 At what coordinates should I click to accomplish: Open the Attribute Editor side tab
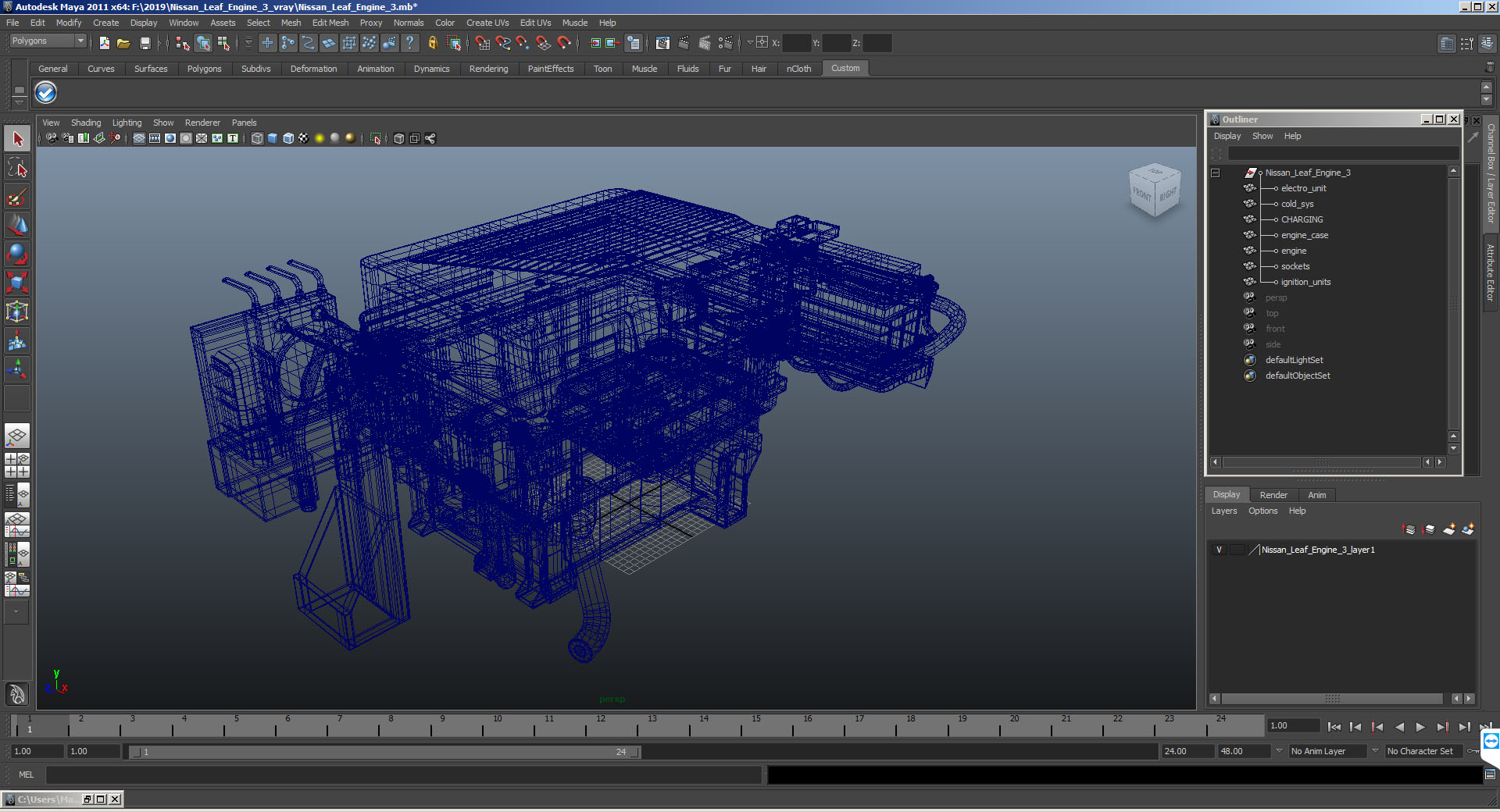pos(1491,272)
